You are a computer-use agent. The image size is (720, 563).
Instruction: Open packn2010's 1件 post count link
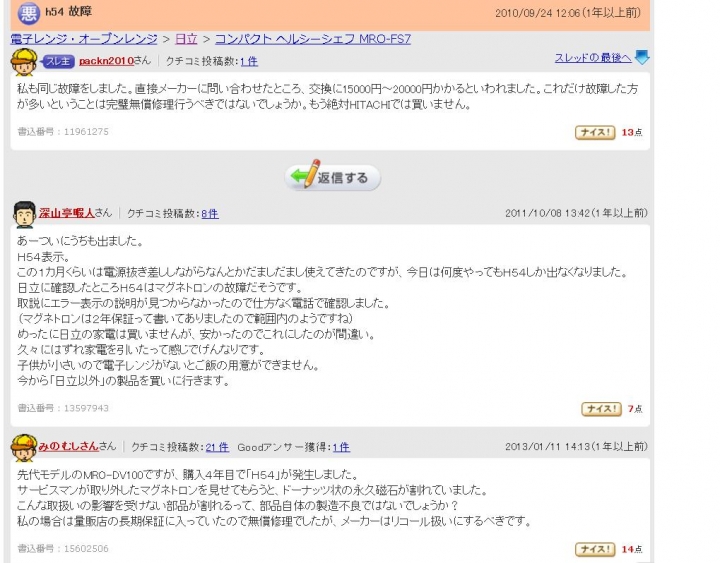[249, 61]
